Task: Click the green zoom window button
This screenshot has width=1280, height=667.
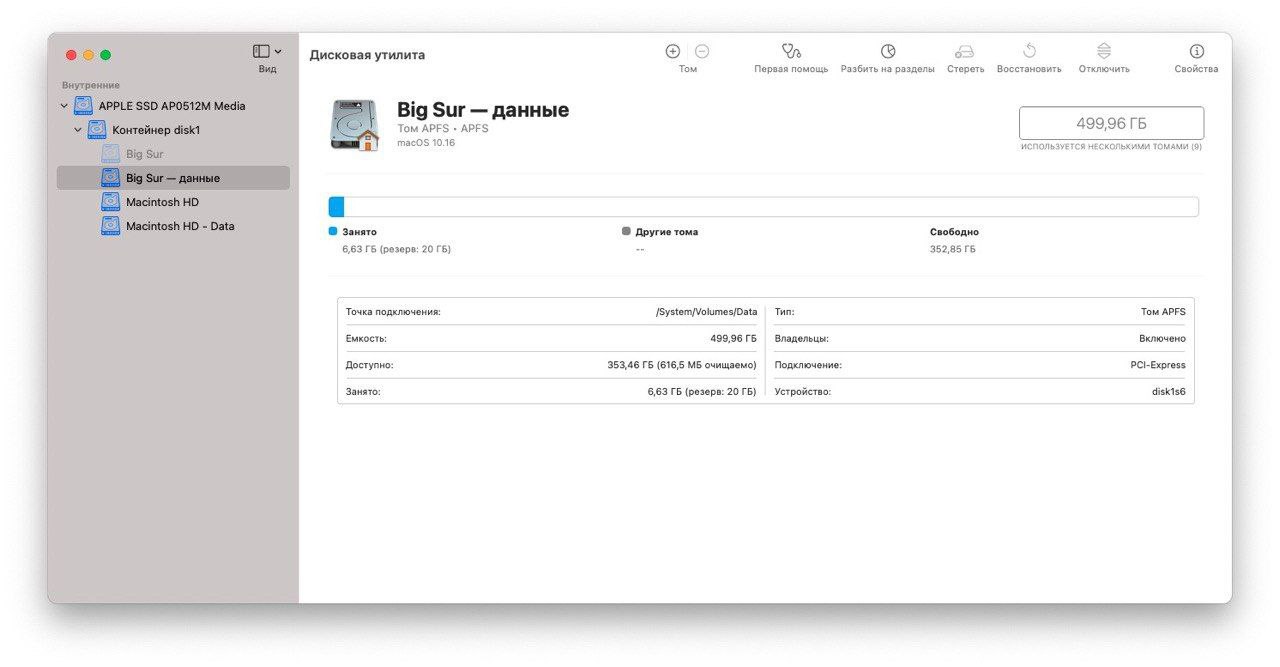Action: (105, 55)
